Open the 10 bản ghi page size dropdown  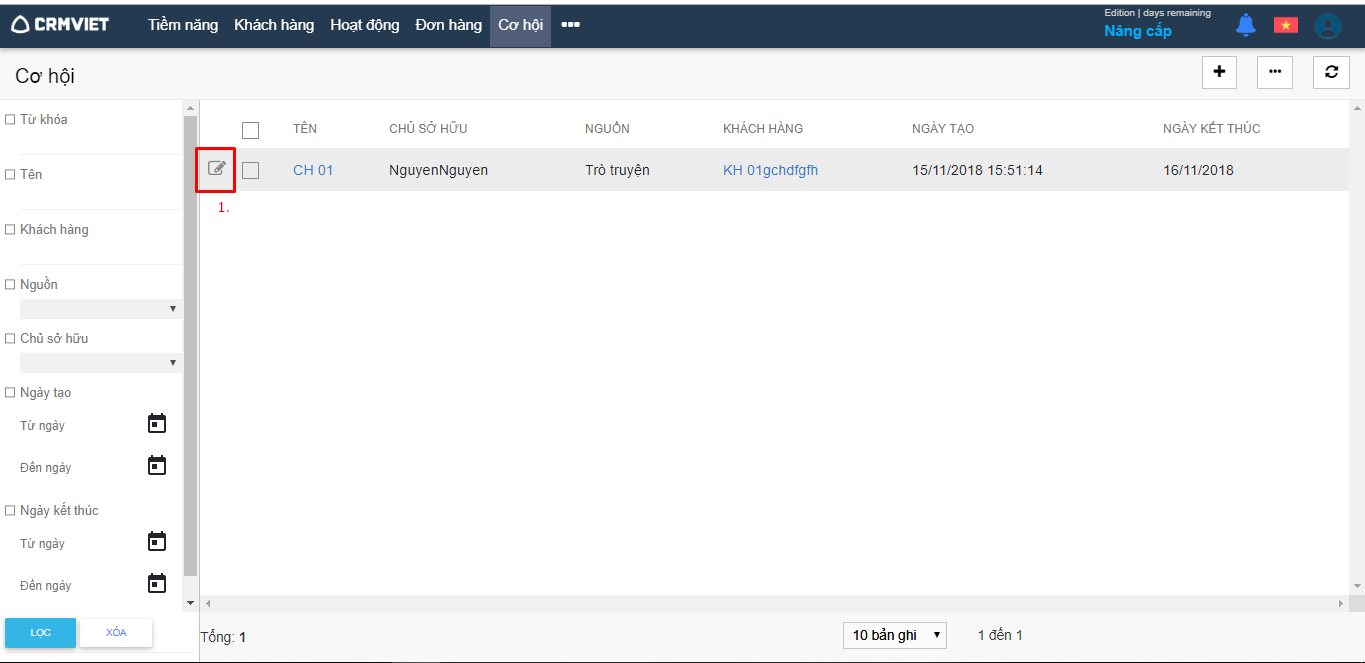894,635
